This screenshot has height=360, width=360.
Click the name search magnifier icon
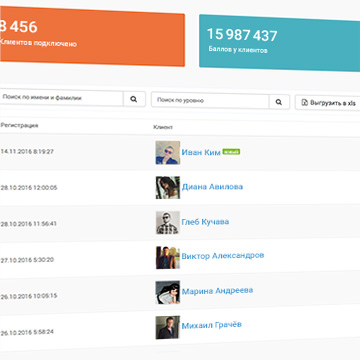[x=134, y=99]
